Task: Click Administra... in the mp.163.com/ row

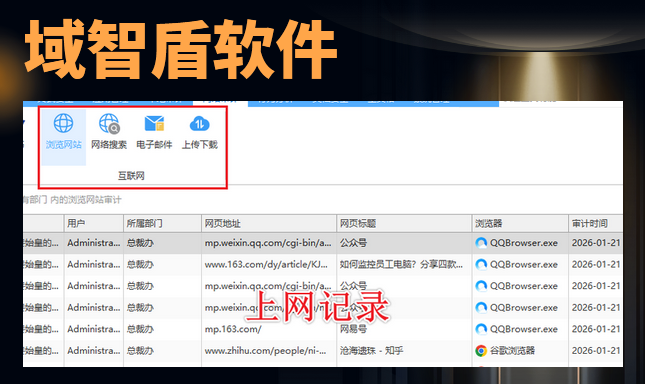Action: pyautogui.click(x=94, y=329)
